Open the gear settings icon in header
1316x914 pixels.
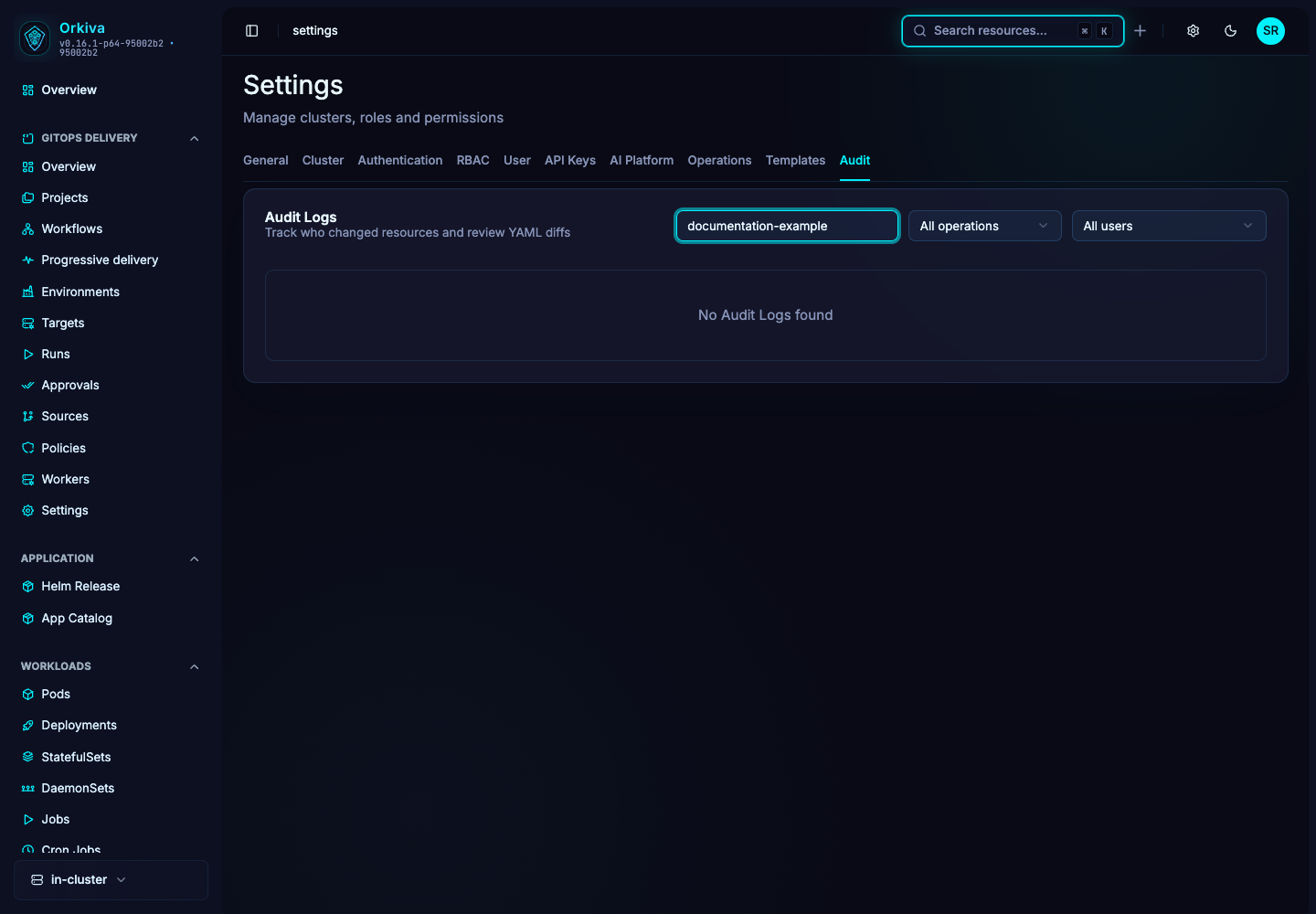(1194, 31)
